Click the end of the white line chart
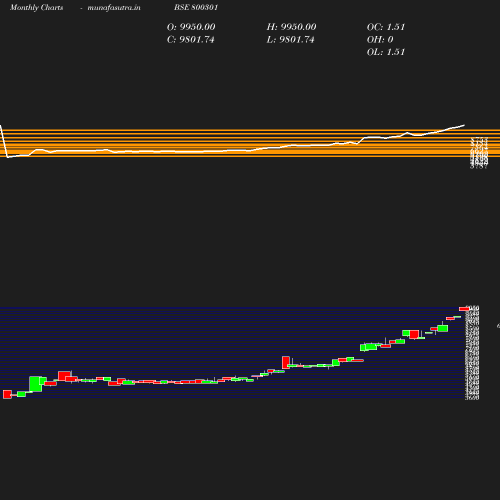Viewport: 500px width, 500px height. pyautogui.click(x=464, y=125)
